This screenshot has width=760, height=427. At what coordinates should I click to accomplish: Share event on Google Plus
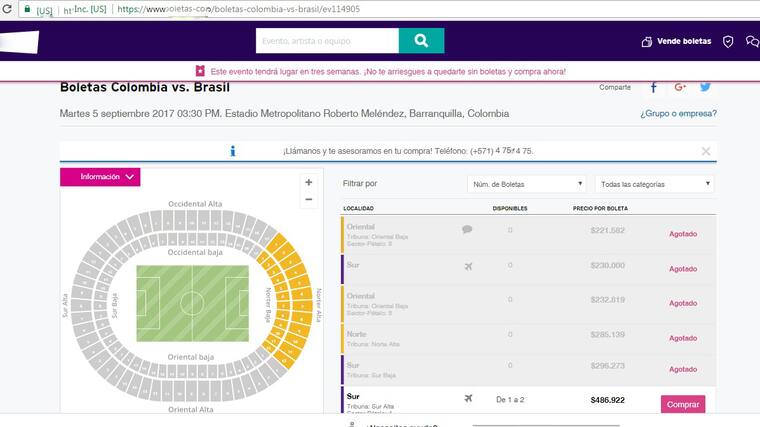[680, 88]
